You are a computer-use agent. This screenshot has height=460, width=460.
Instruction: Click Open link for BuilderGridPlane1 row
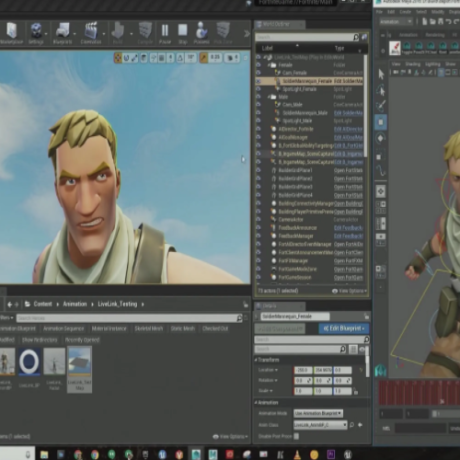pyautogui.click(x=348, y=170)
